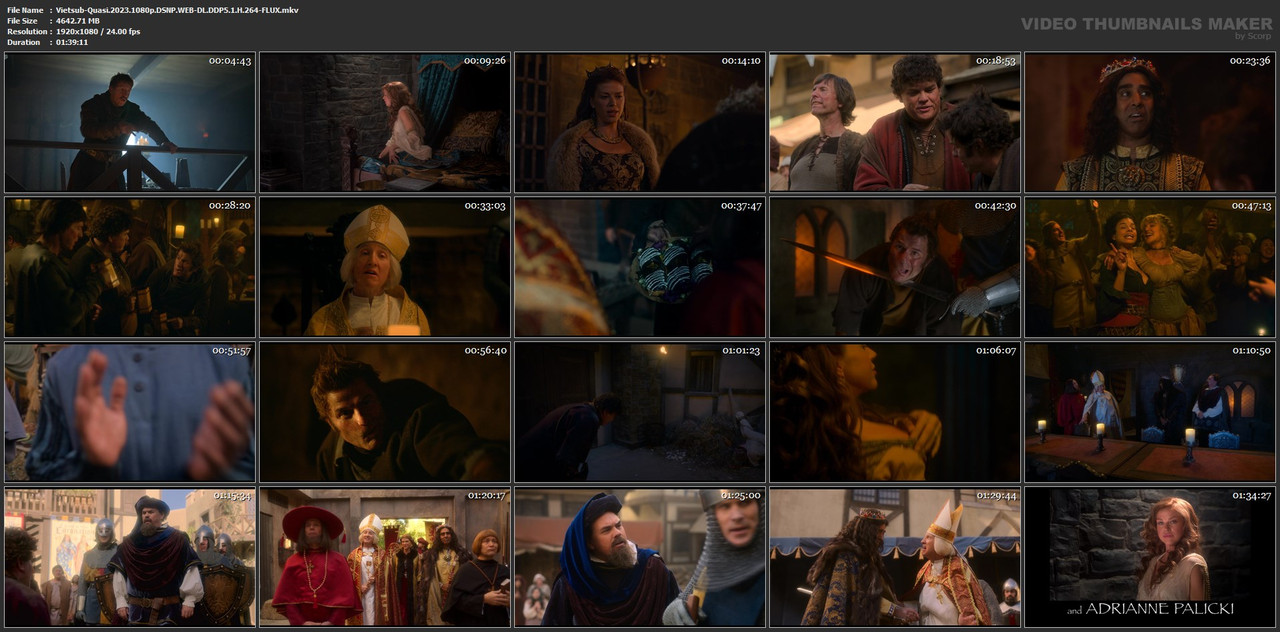This screenshot has height=632, width=1280.
Task: Click the 'and ADRIANNE PALICKI' credit text
Action: [x=1150, y=608]
